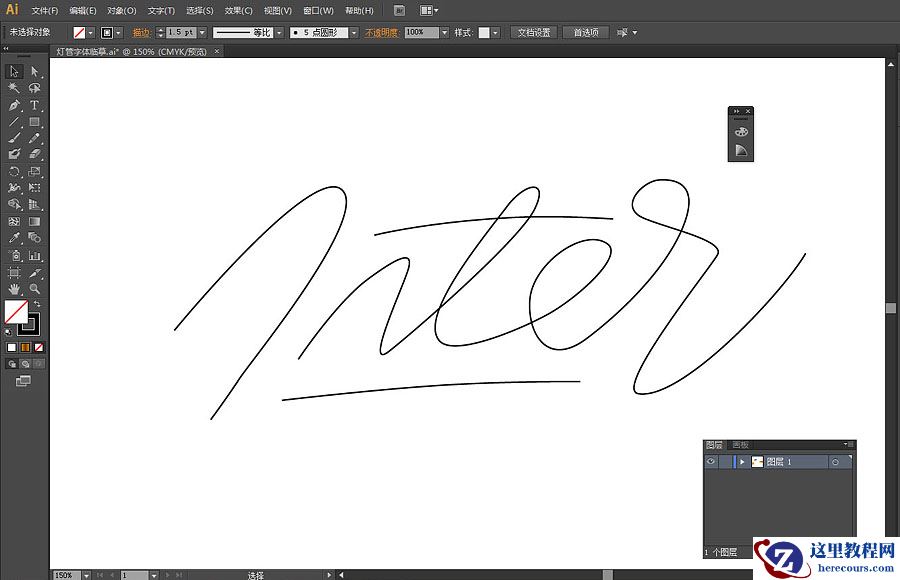Click the 文档设置 button
The width and height of the screenshot is (900, 580).
point(534,32)
